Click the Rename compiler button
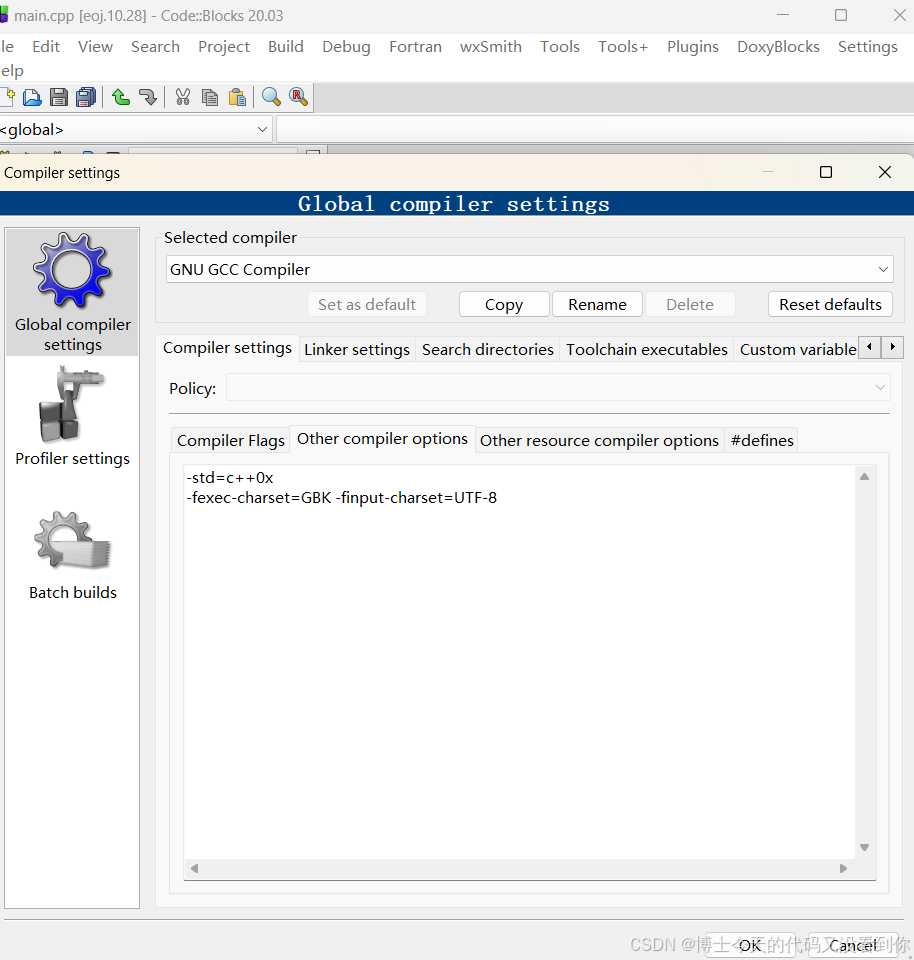Viewport: 914px width, 960px height. pos(597,304)
